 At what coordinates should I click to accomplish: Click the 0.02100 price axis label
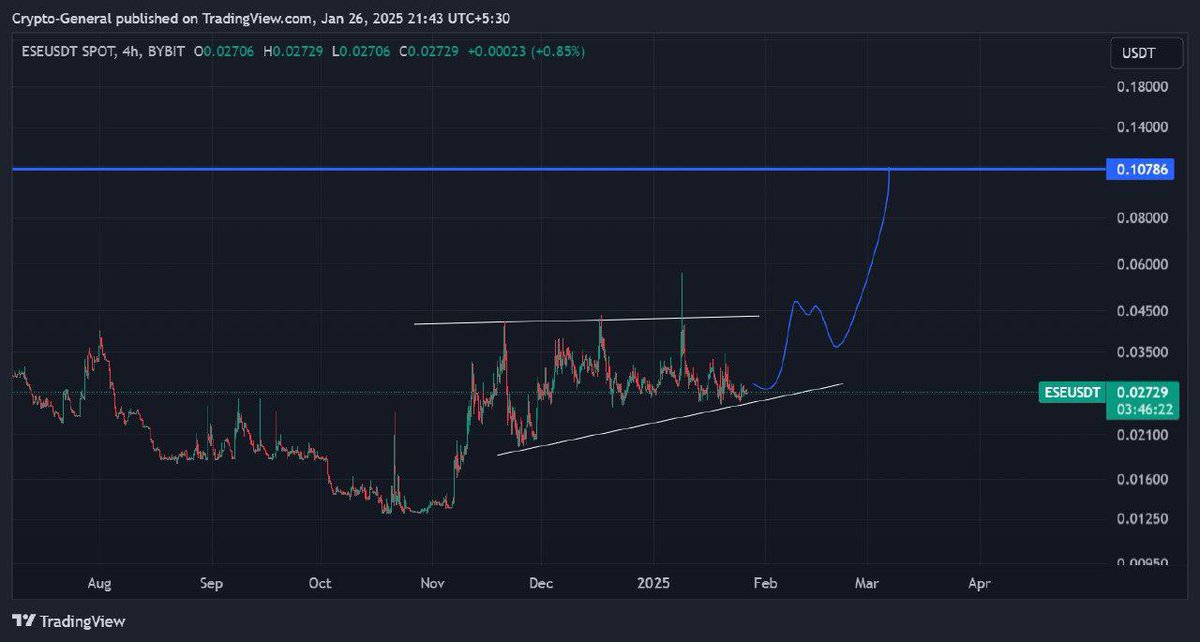(1142, 435)
